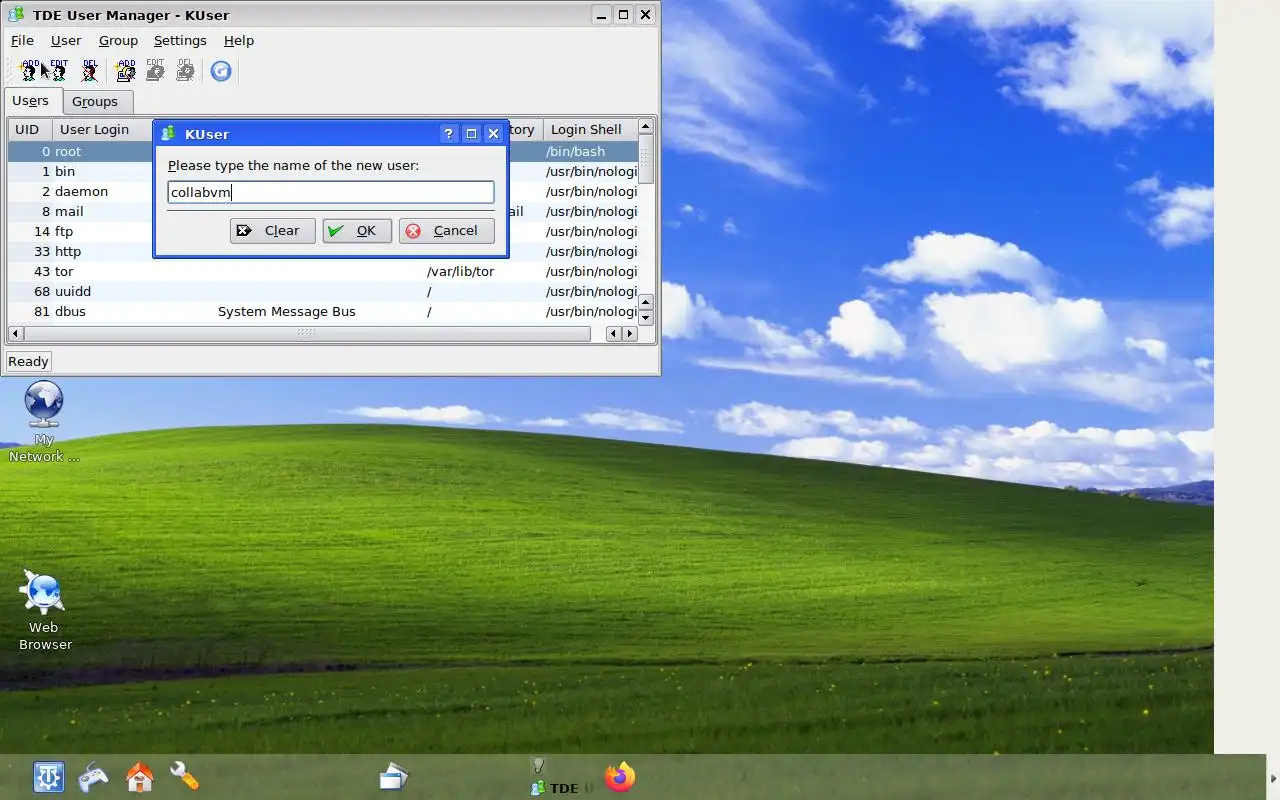1280x800 pixels.
Task: Click the show desktop windows icon in panel
Action: pyautogui.click(x=394, y=777)
